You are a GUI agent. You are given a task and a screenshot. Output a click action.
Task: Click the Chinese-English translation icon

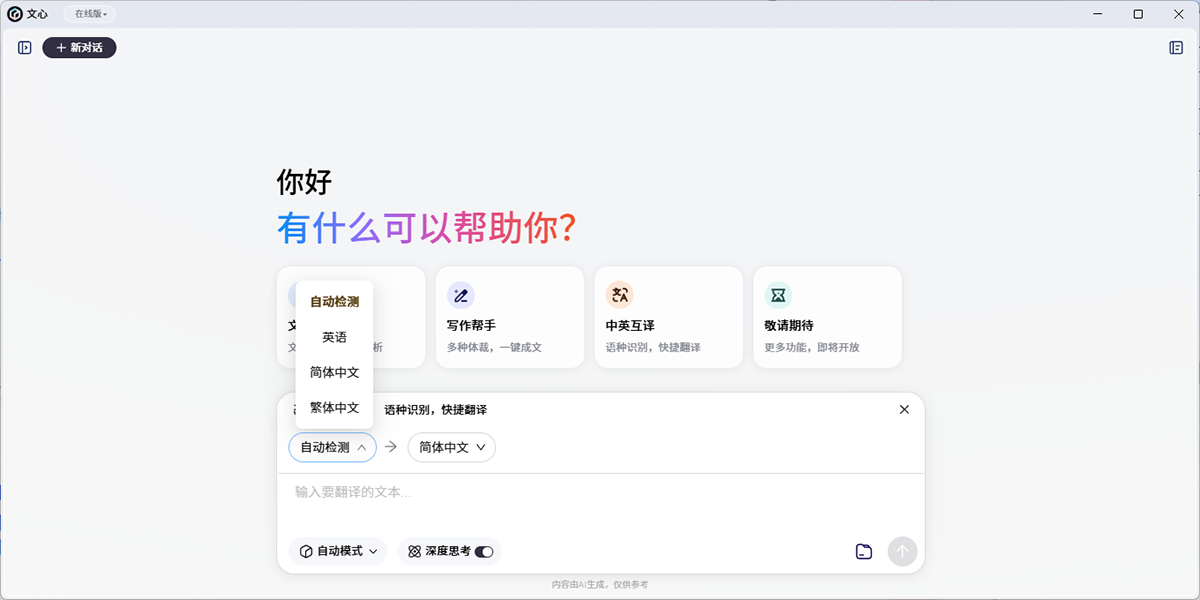[620, 295]
